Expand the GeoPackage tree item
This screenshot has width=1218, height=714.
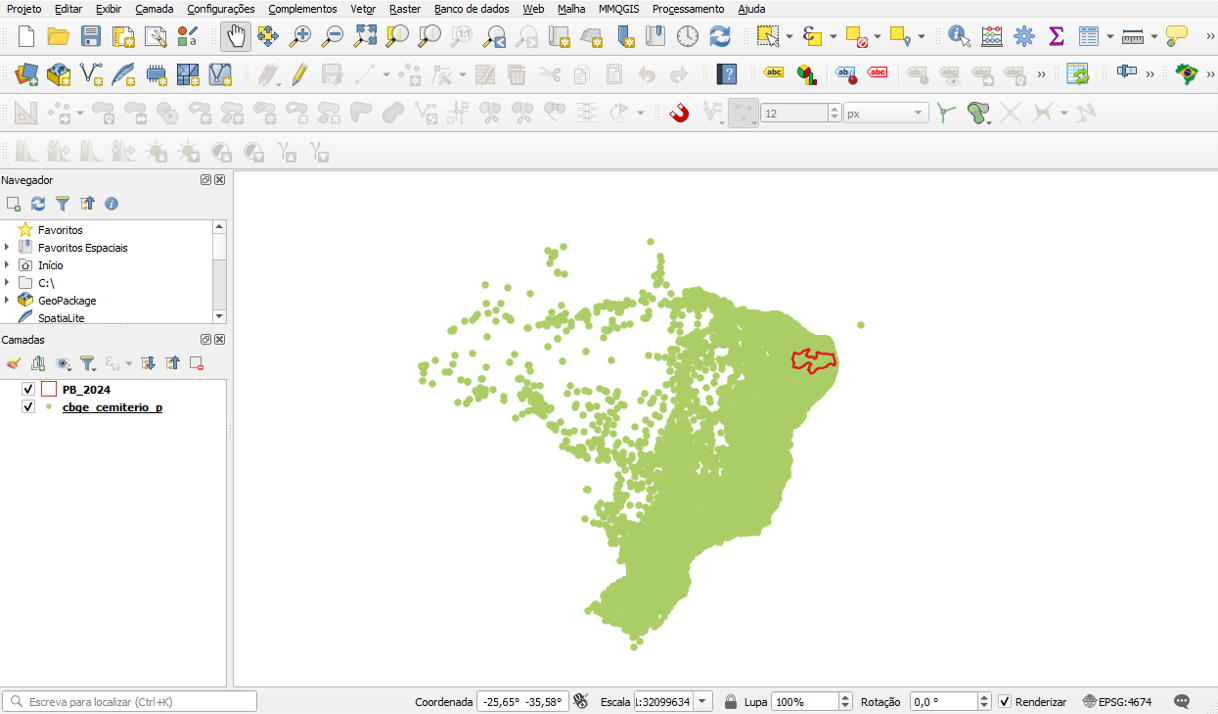coord(7,300)
